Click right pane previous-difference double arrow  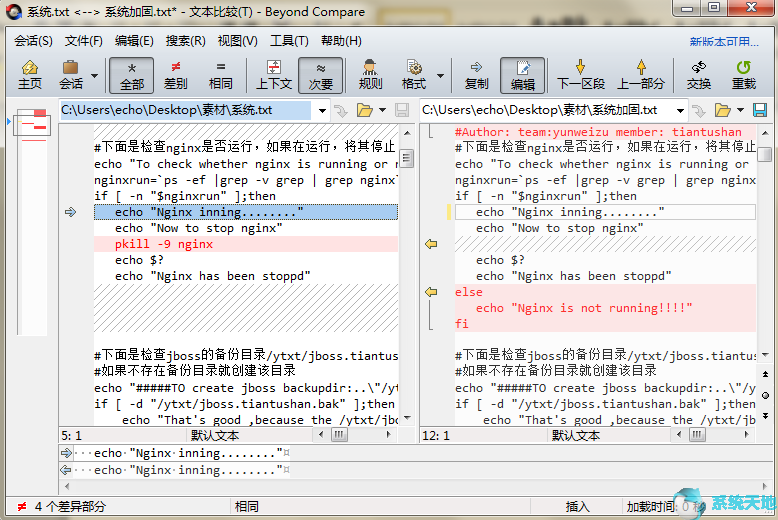pyautogui.click(x=766, y=374)
